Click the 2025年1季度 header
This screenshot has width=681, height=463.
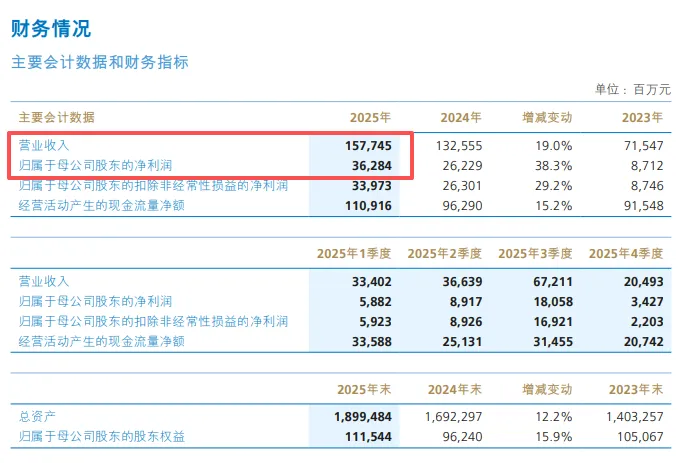click(x=354, y=254)
